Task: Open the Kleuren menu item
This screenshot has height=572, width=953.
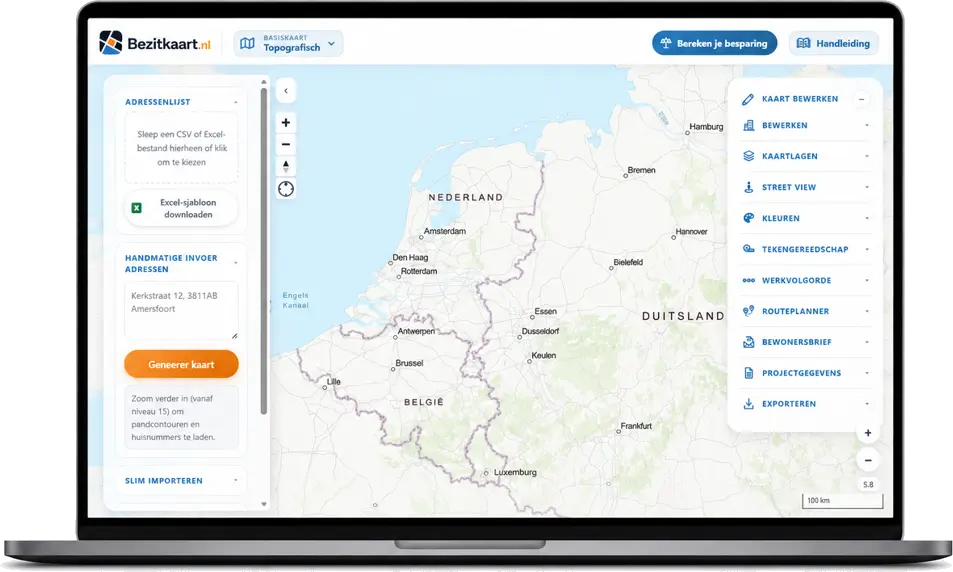Action: point(806,218)
